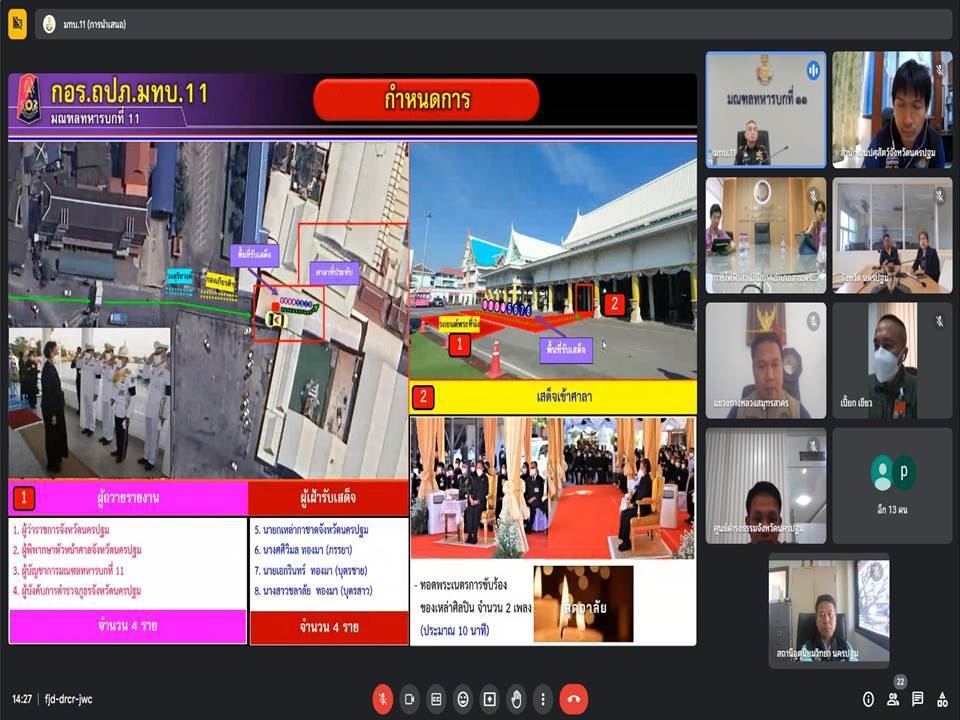Turn on closed captions
Image resolution: width=960 pixels, height=720 pixels.
[x=436, y=698]
